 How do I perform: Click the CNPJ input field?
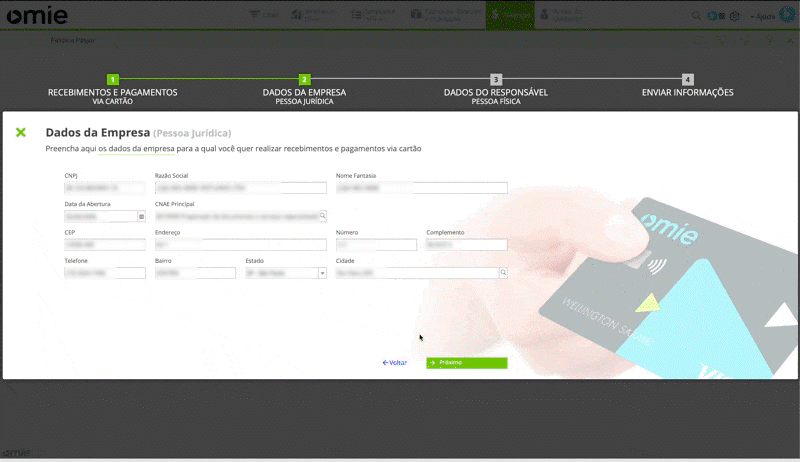coord(105,188)
